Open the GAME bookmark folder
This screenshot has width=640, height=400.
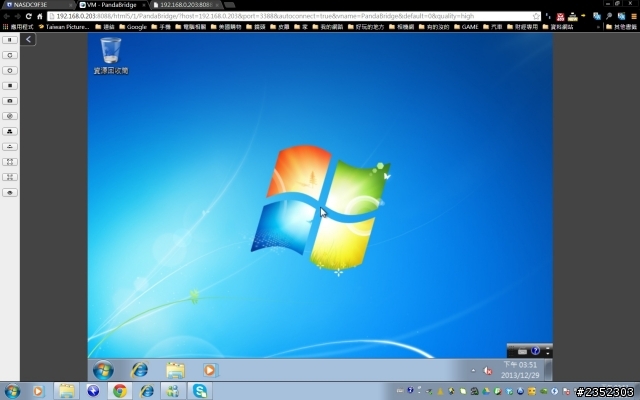click(x=466, y=27)
